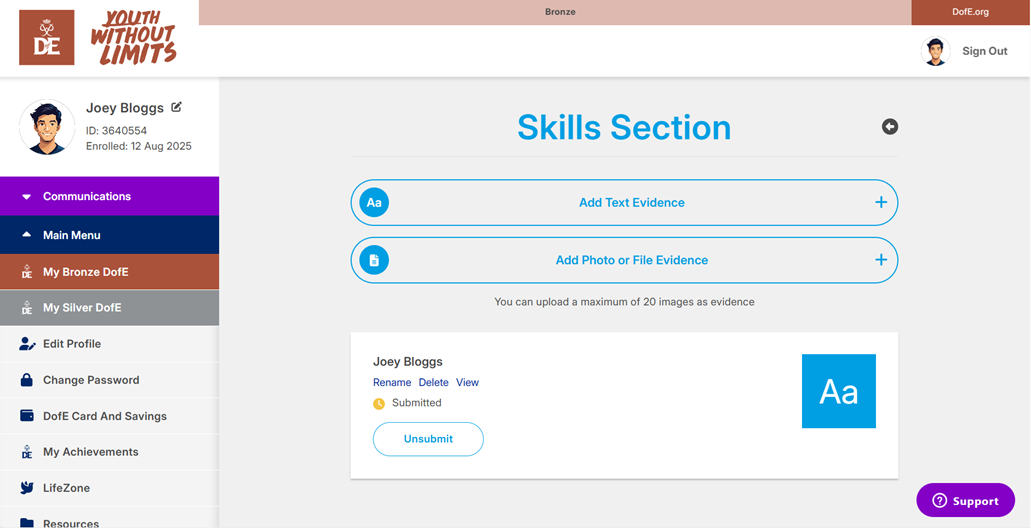Delete the Joey Bloggs evidence item

pos(433,382)
